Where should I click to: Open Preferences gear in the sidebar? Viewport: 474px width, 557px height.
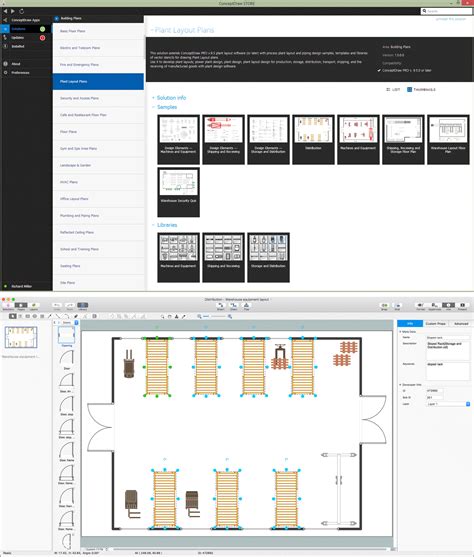click(5, 72)
